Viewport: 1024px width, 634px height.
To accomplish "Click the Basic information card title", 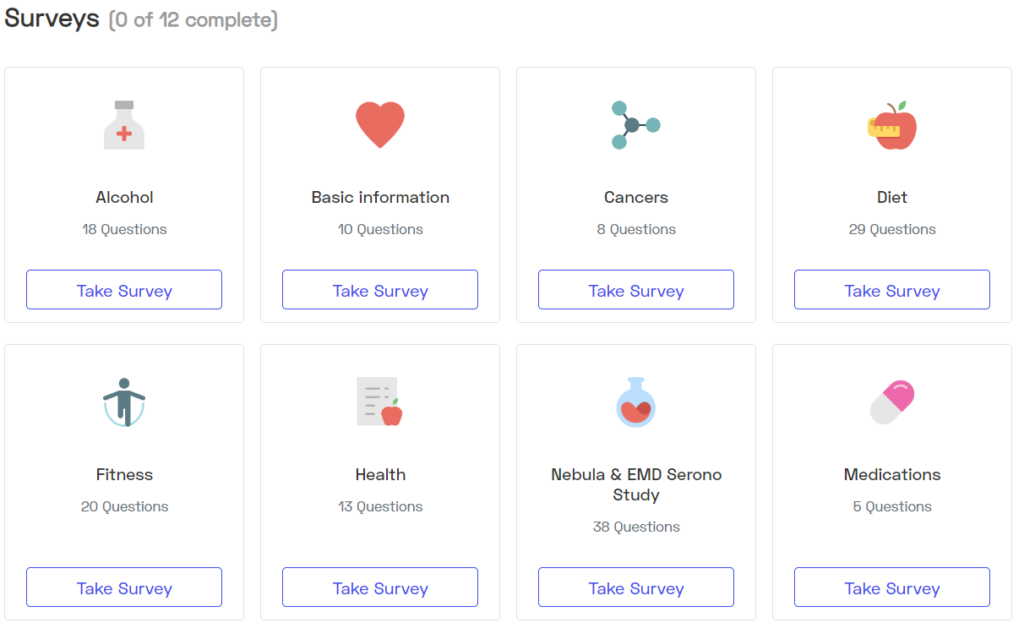I will tap(380, 197).
